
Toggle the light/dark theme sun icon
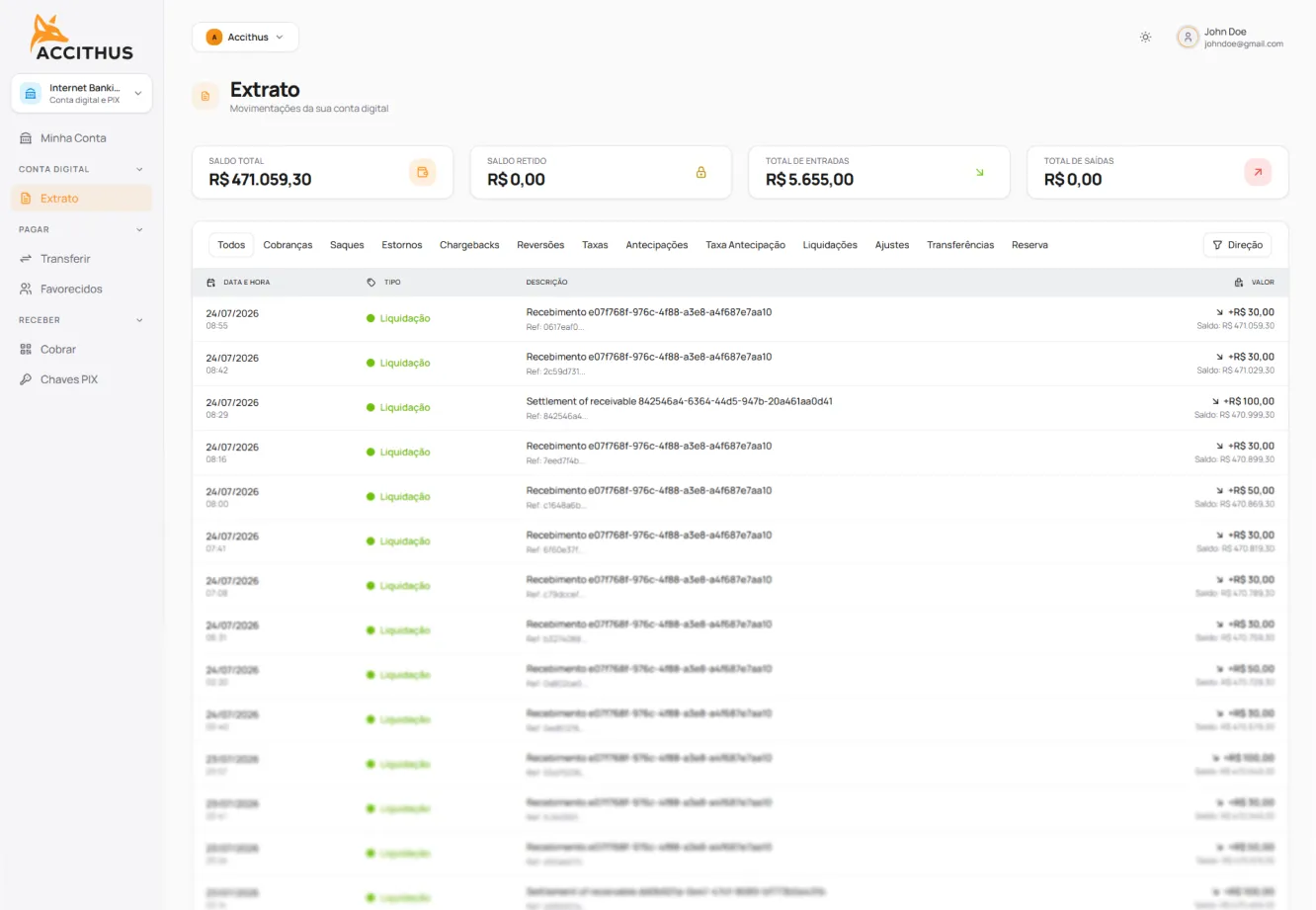click(1145, 38)
